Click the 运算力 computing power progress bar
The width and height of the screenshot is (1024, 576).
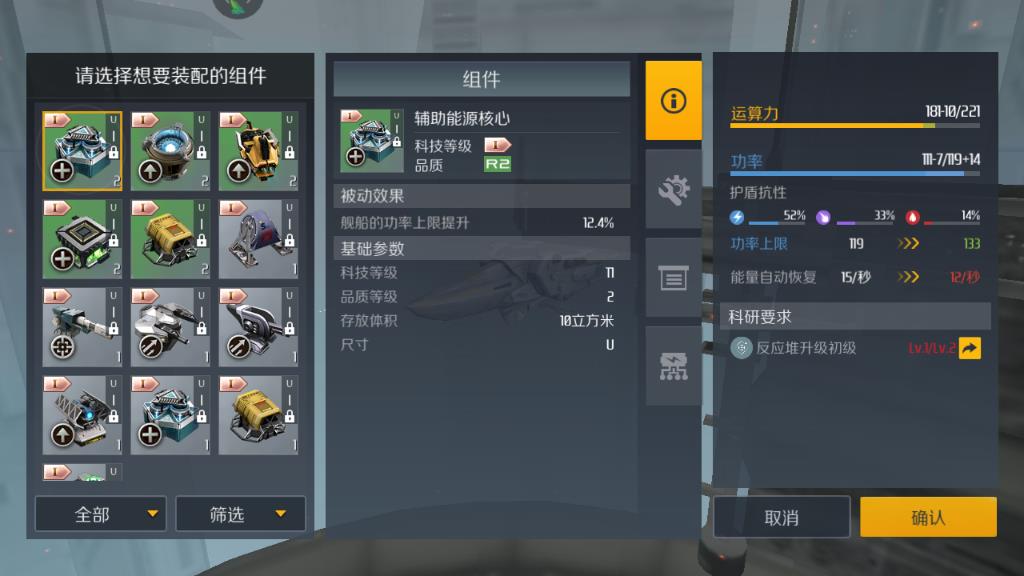[855, 125]
